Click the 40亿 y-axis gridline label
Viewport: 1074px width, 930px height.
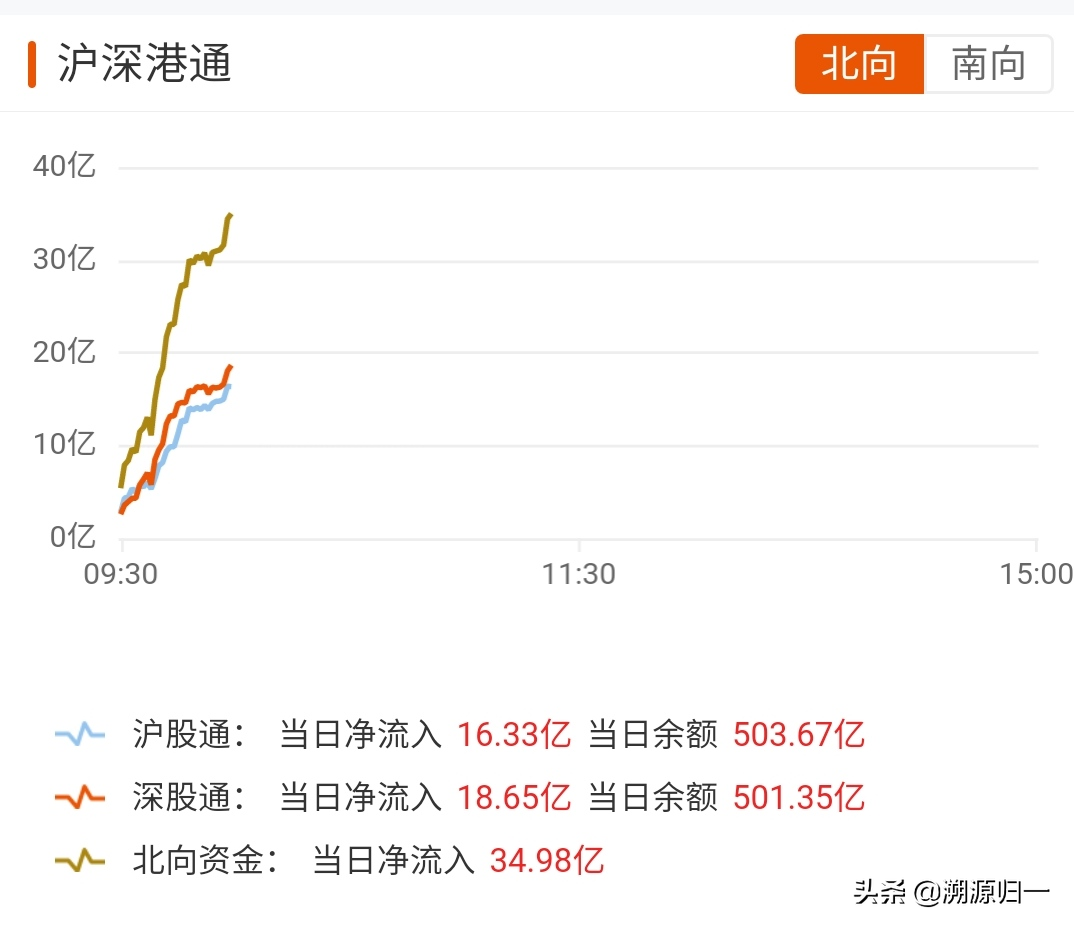tap(64, 166)
